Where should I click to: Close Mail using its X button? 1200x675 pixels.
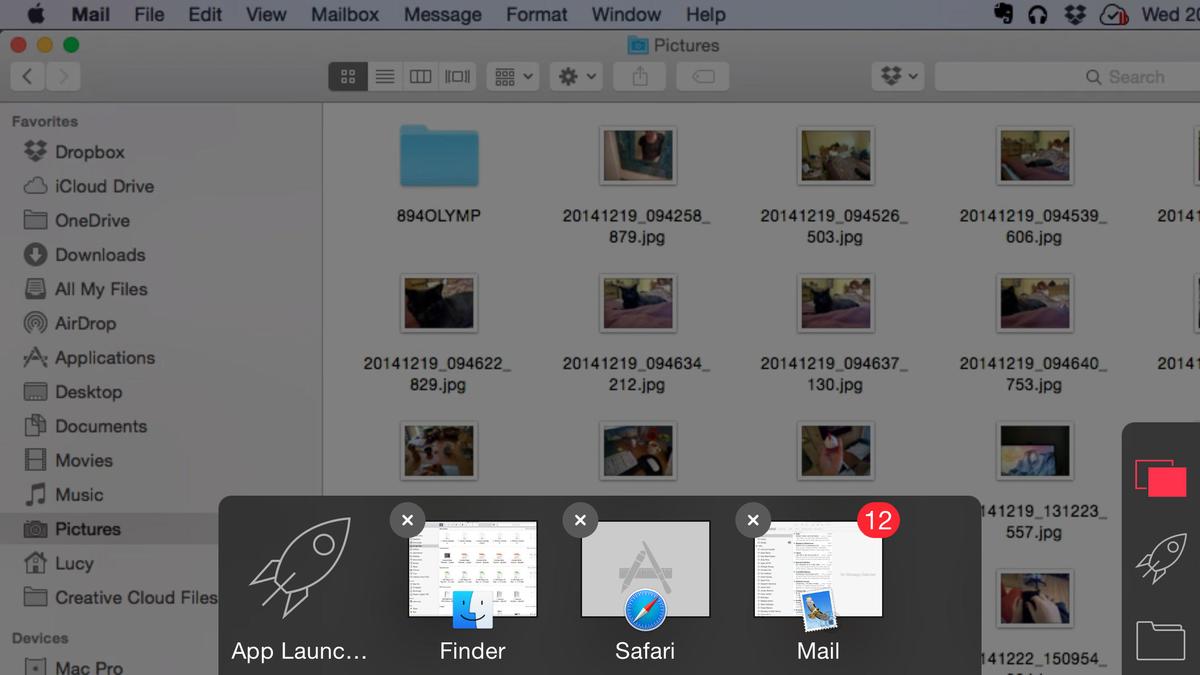click(x=753, y=520)
